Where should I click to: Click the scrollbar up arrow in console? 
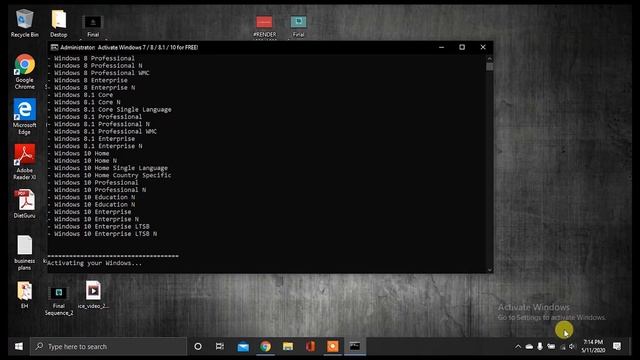pos(489,58)
